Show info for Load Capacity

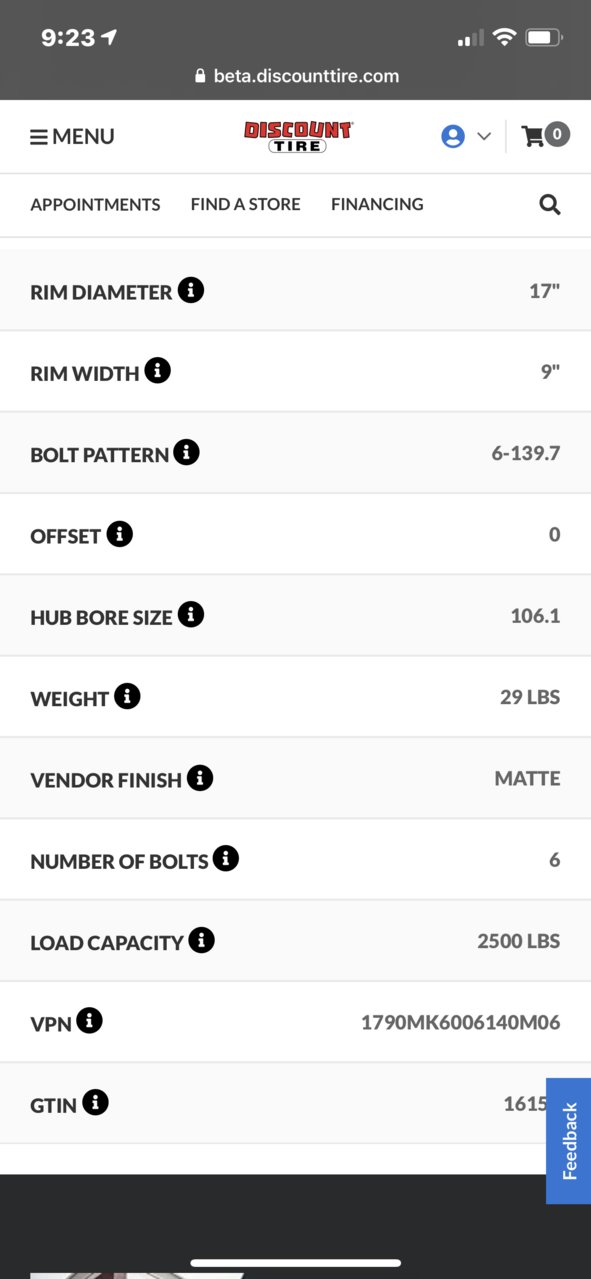click(202, 940)
